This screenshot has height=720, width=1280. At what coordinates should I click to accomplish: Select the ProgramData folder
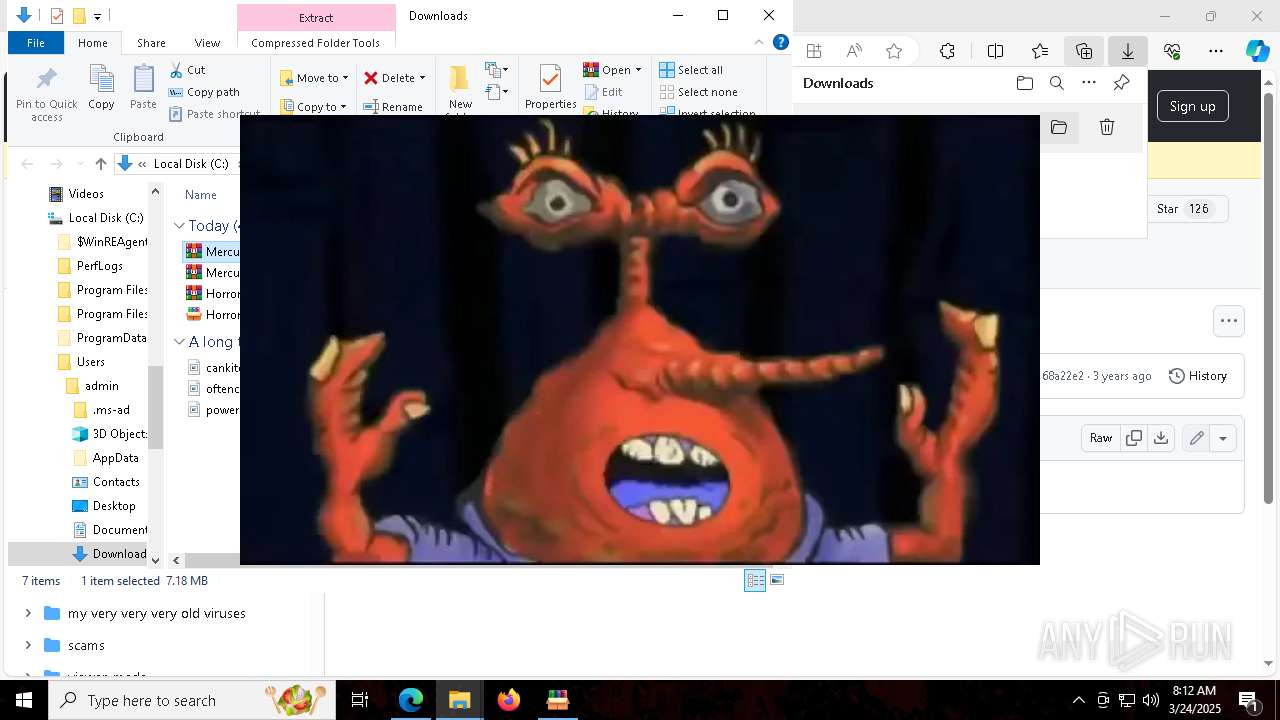coord(102,338)
